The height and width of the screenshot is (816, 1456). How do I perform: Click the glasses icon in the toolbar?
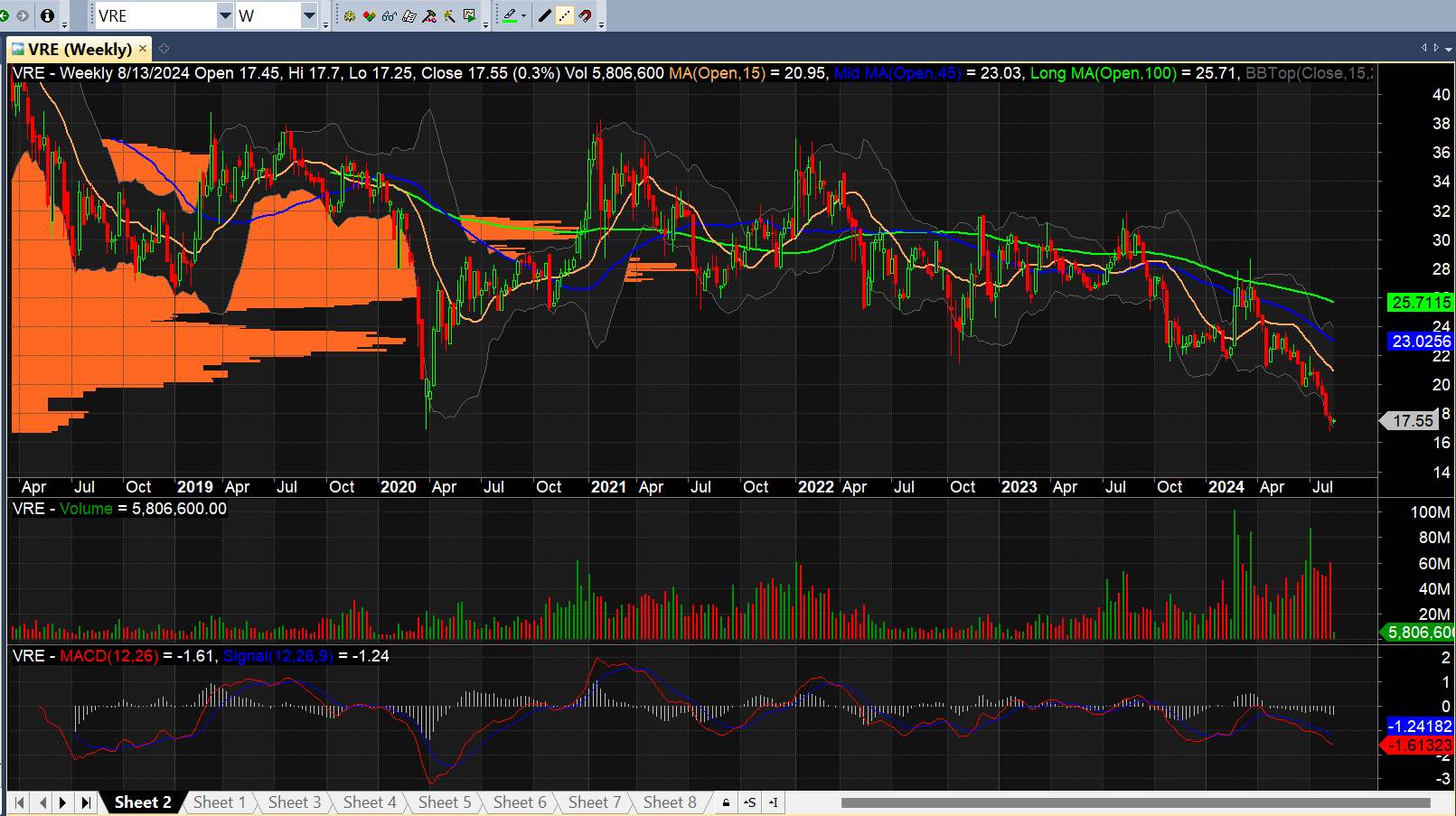pyautogui.click(x=389, y=15)
